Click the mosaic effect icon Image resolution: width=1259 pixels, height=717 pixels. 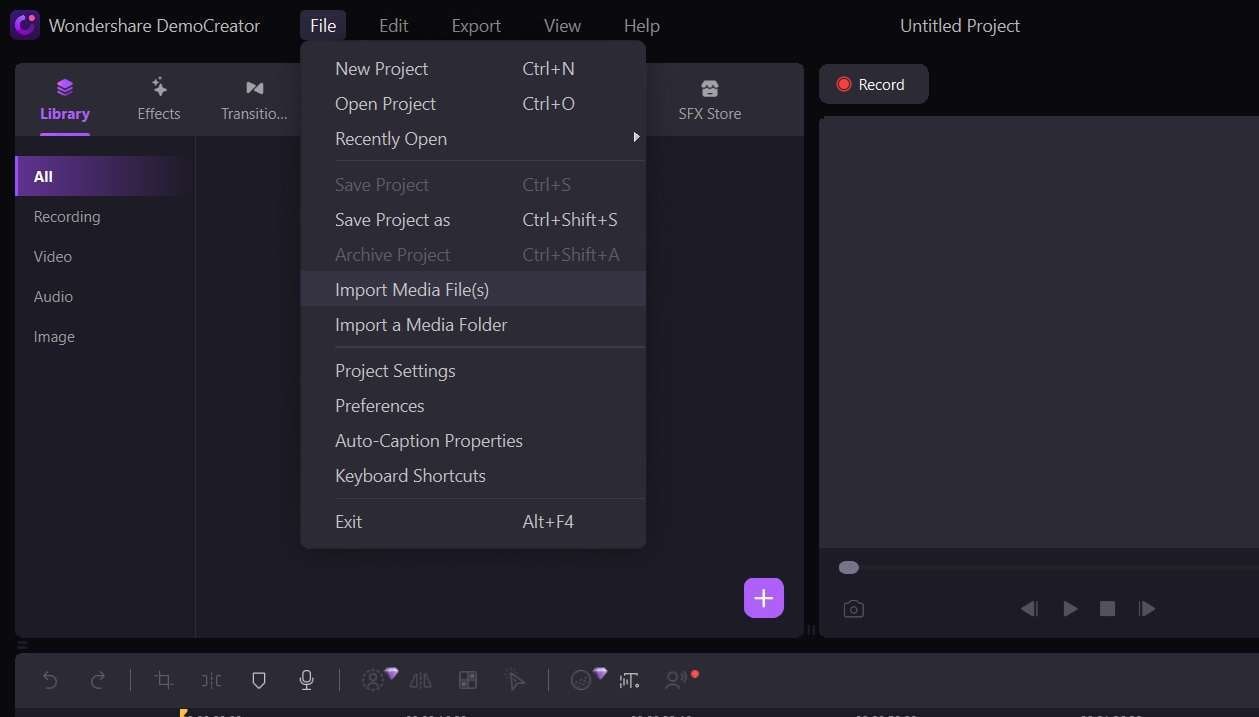pos(468,681)
